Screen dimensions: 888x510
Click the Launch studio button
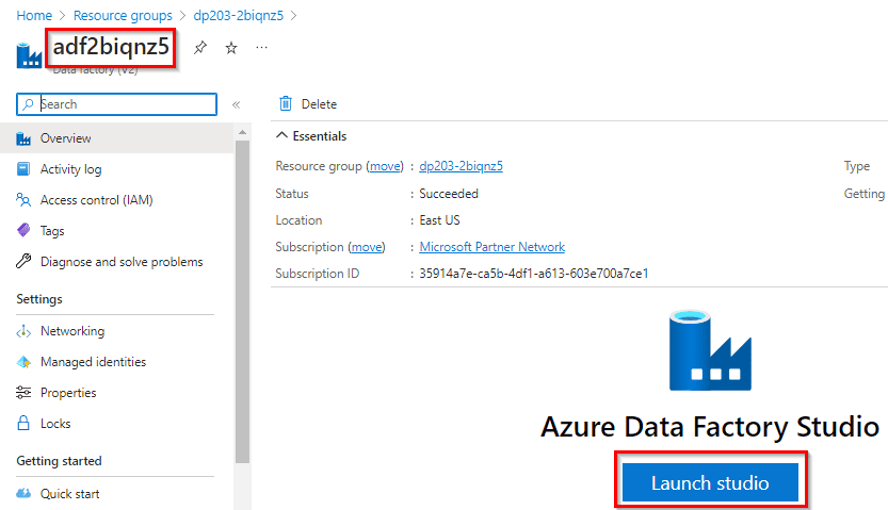click(x=710, y=483)
